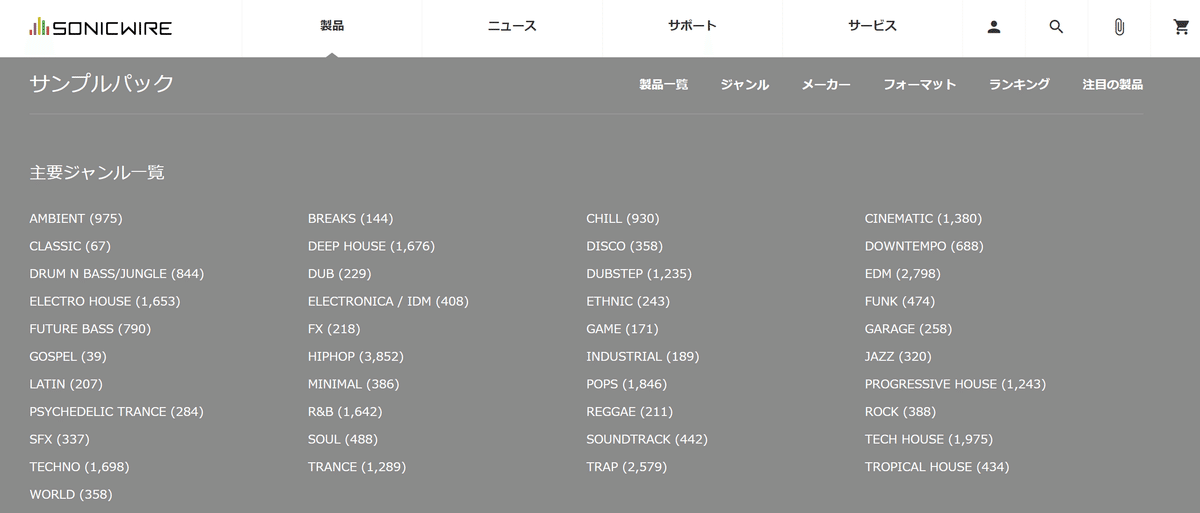Select the メーカー tab

click(x=826, y=85)
